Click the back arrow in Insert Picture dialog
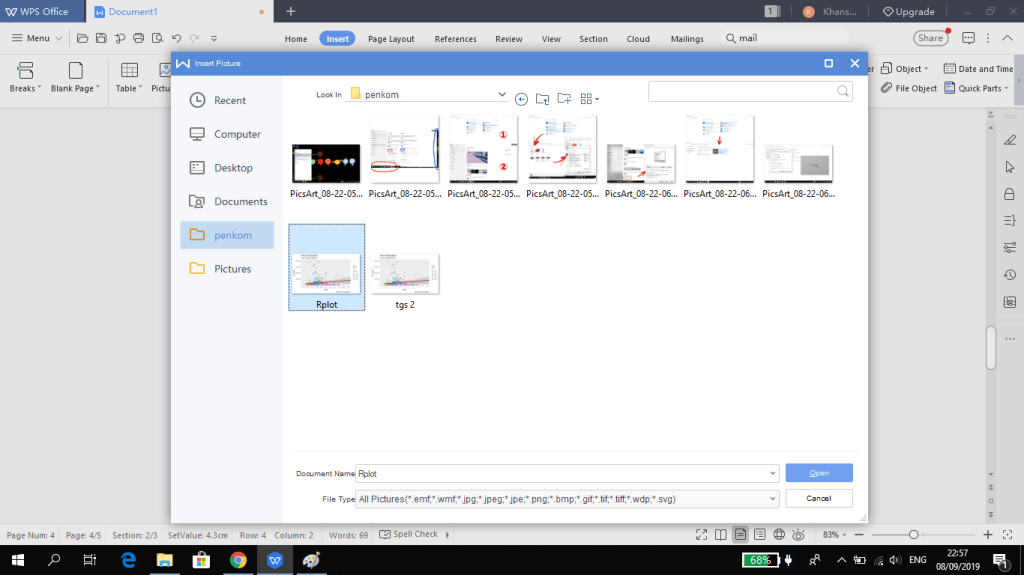The image size is (1024, 575). 521,98
